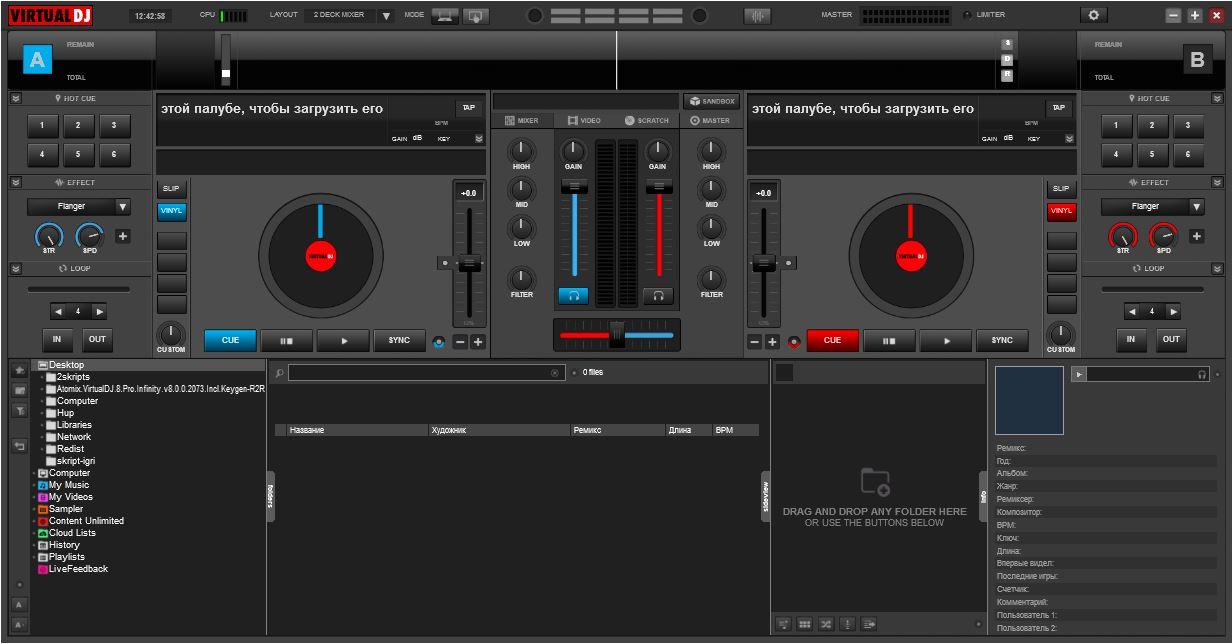The width and height of the screenshot is (1232, 644).
Task: Click the back arrow icon in browser sidebar
Action: (19, 446)
